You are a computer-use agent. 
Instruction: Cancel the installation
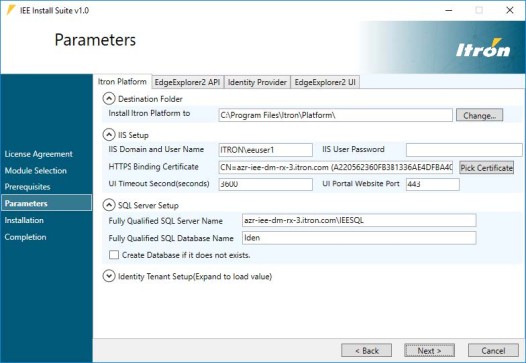[493, 351]
